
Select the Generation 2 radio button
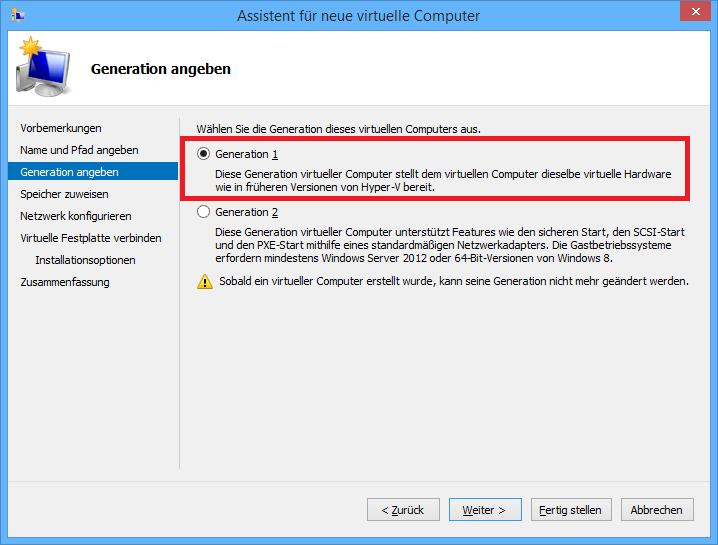[x=204, y=212]
